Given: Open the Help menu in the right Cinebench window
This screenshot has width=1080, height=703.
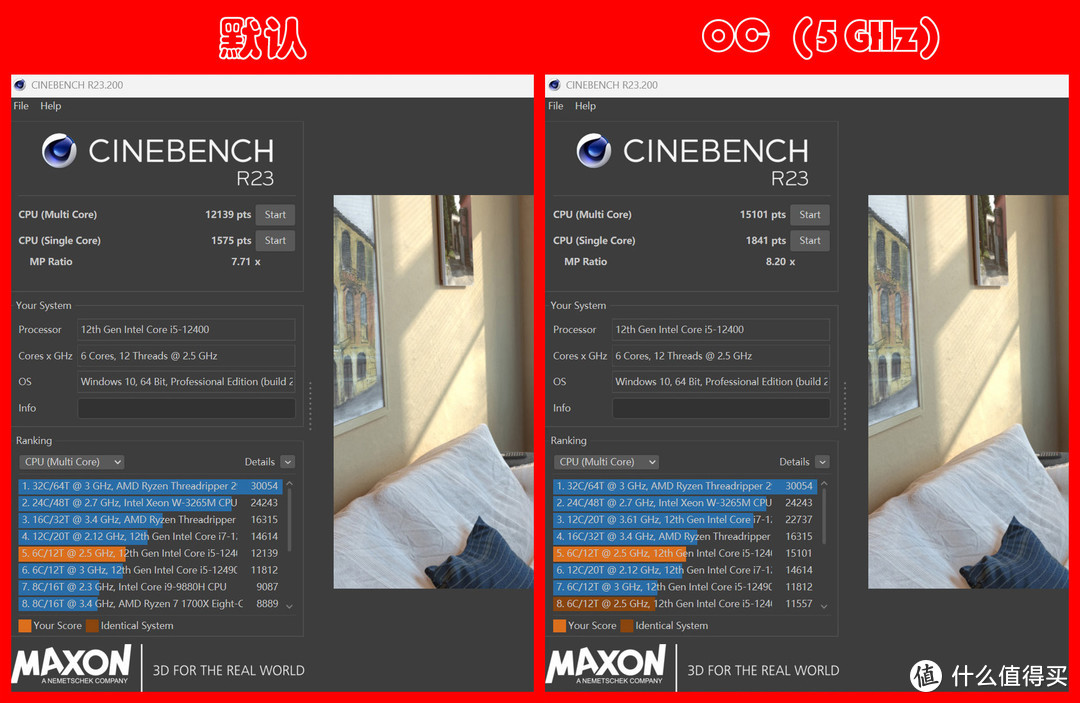Looking at the screenshot, I should [585, 106].
